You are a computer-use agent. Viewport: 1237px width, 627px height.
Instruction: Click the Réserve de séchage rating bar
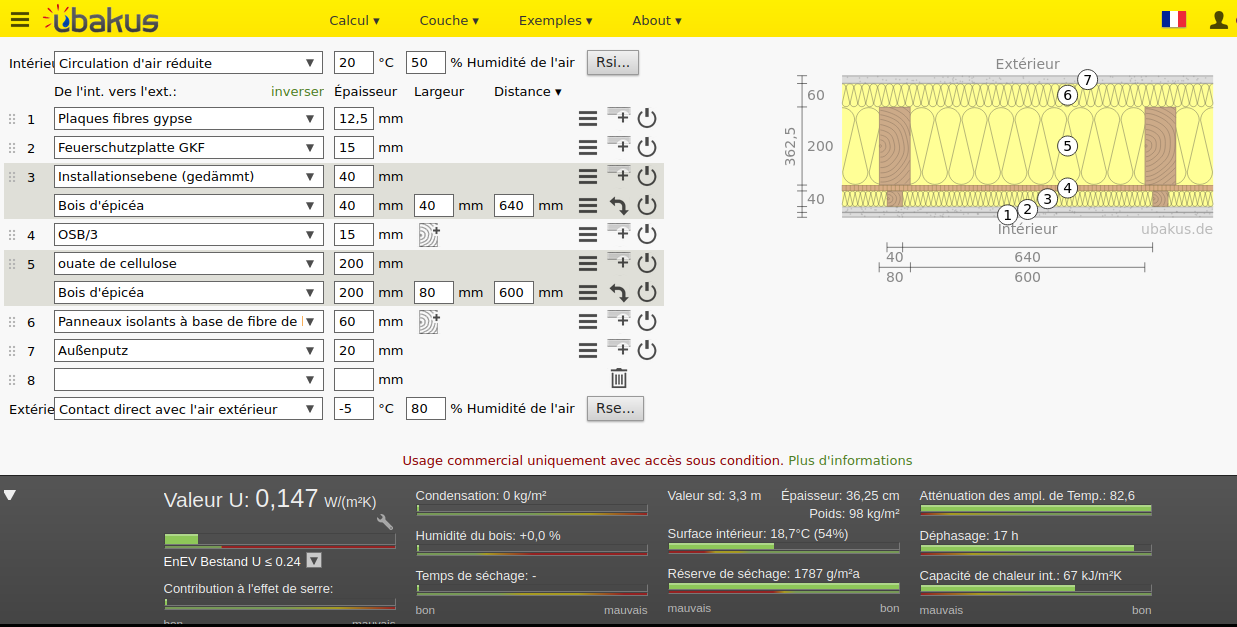[783, 588]
